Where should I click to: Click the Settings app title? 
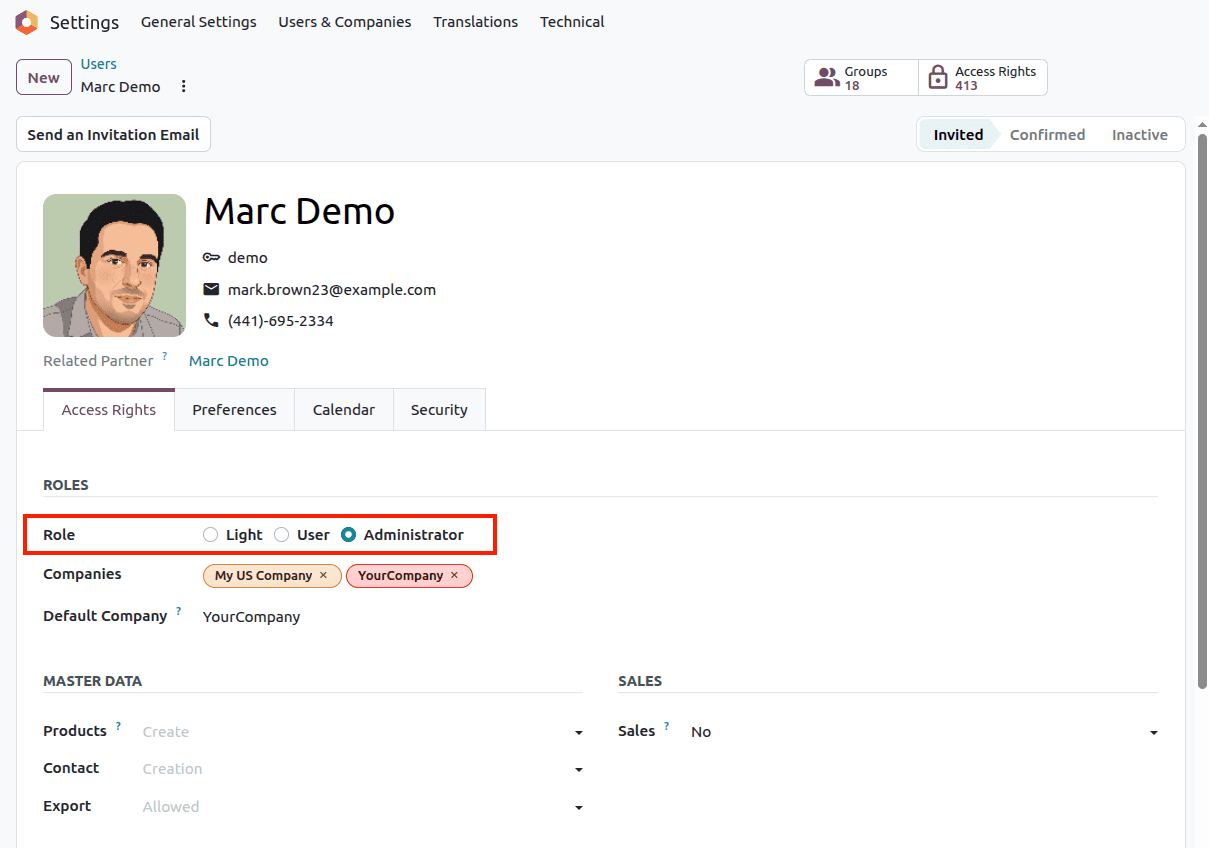pyautogui.click(x=84, y=22)
